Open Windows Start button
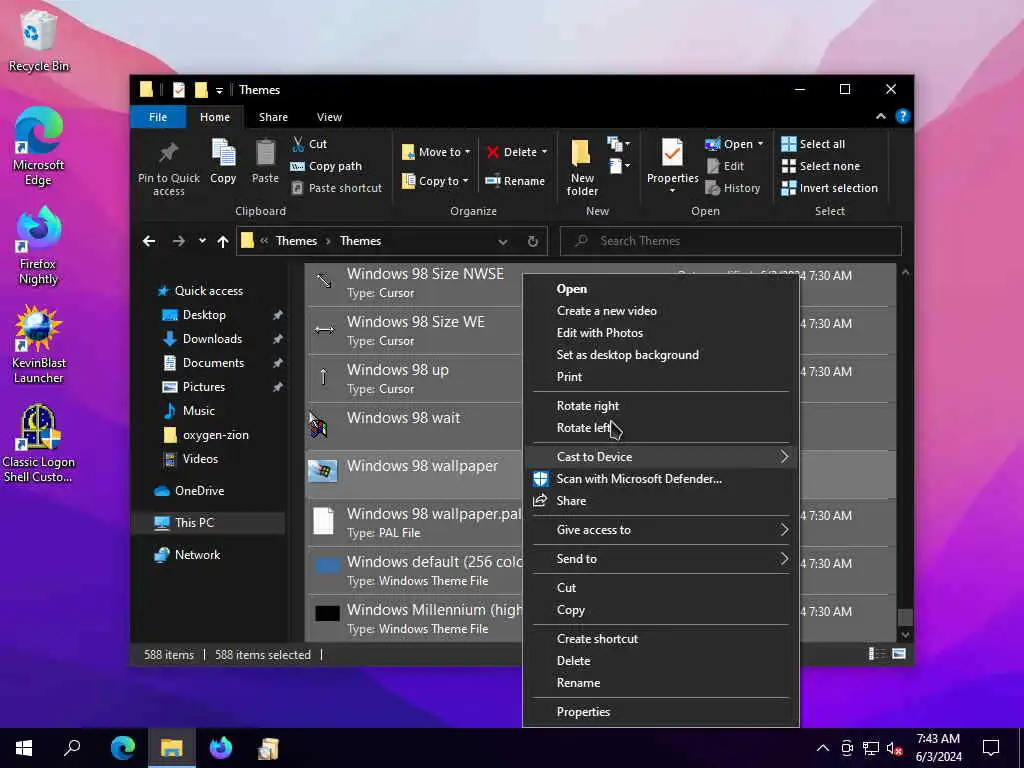The image size is (1024, 768). pos(24,748)
